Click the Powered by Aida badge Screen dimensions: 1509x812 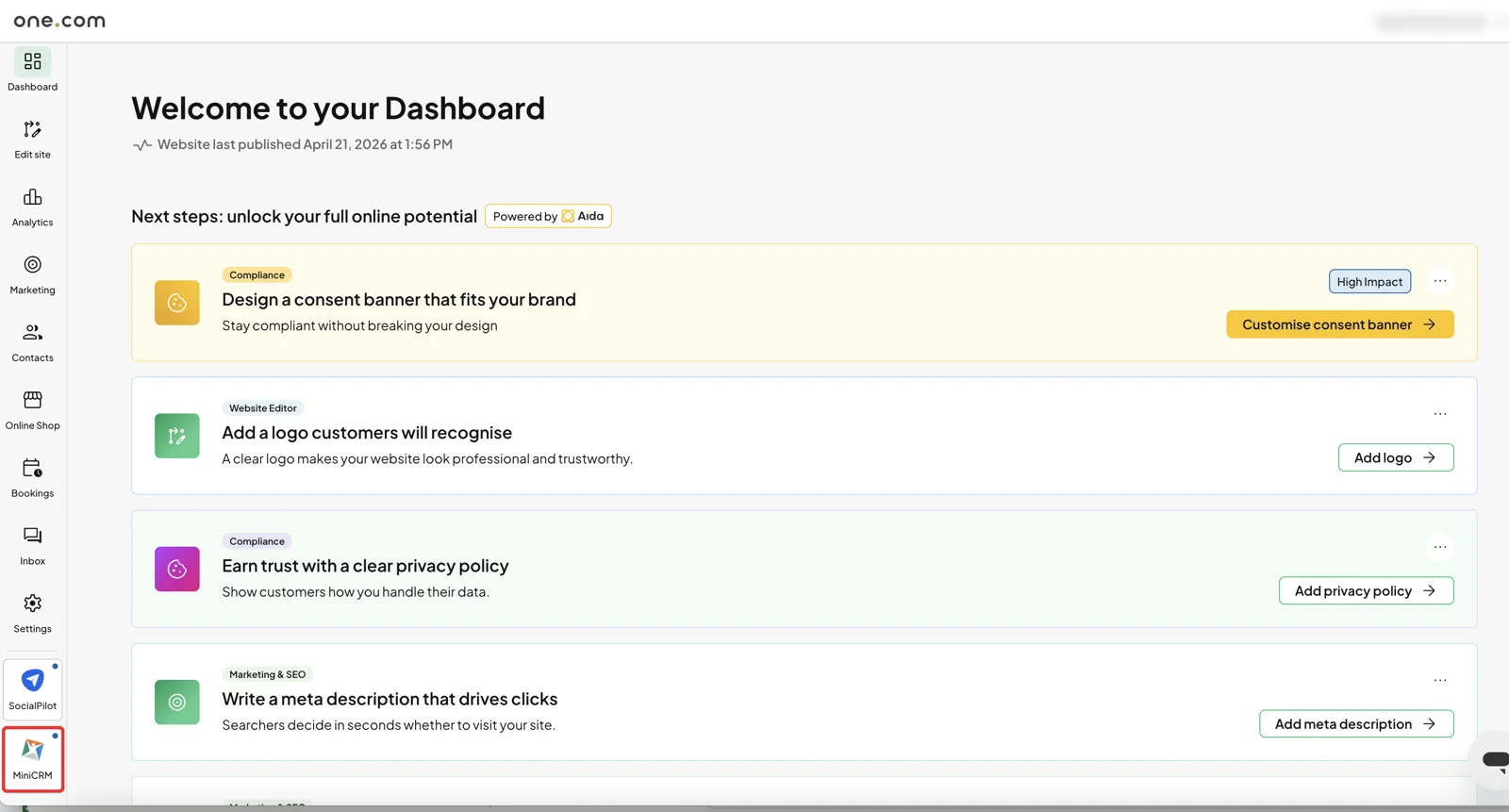click(x=548, y=216)
